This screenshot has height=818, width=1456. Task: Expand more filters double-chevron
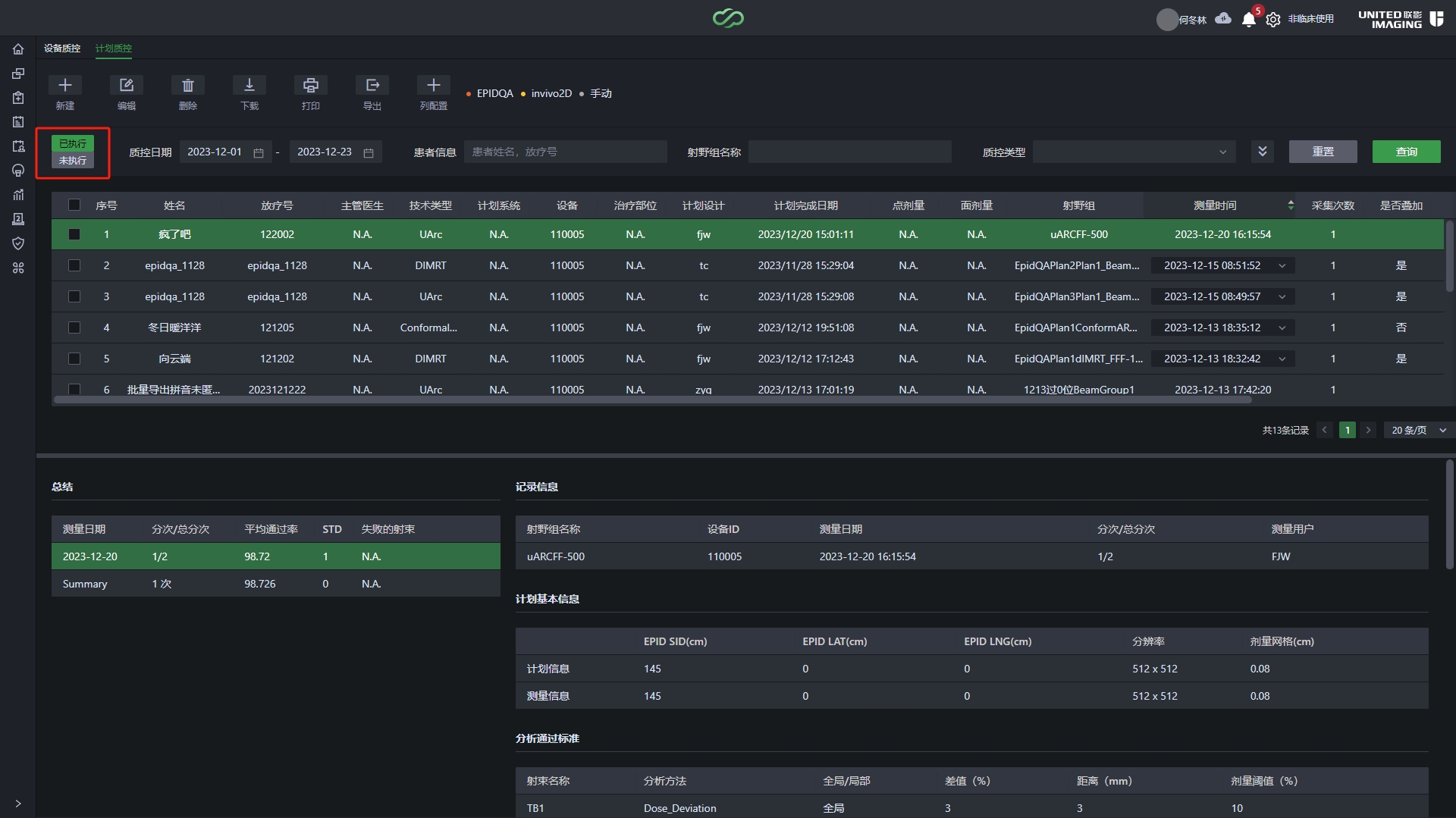[1263, 152]
